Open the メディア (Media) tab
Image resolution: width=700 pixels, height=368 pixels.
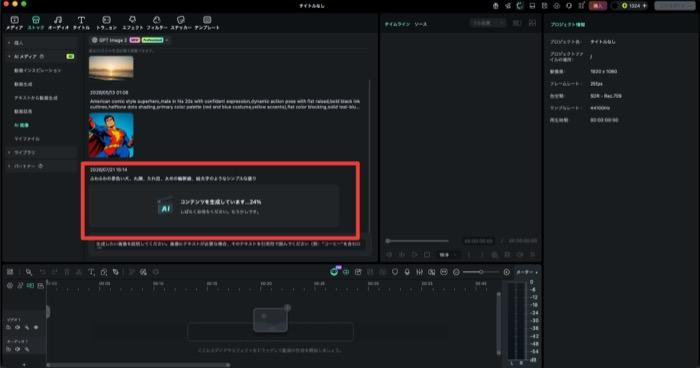(x=14, y=22)
